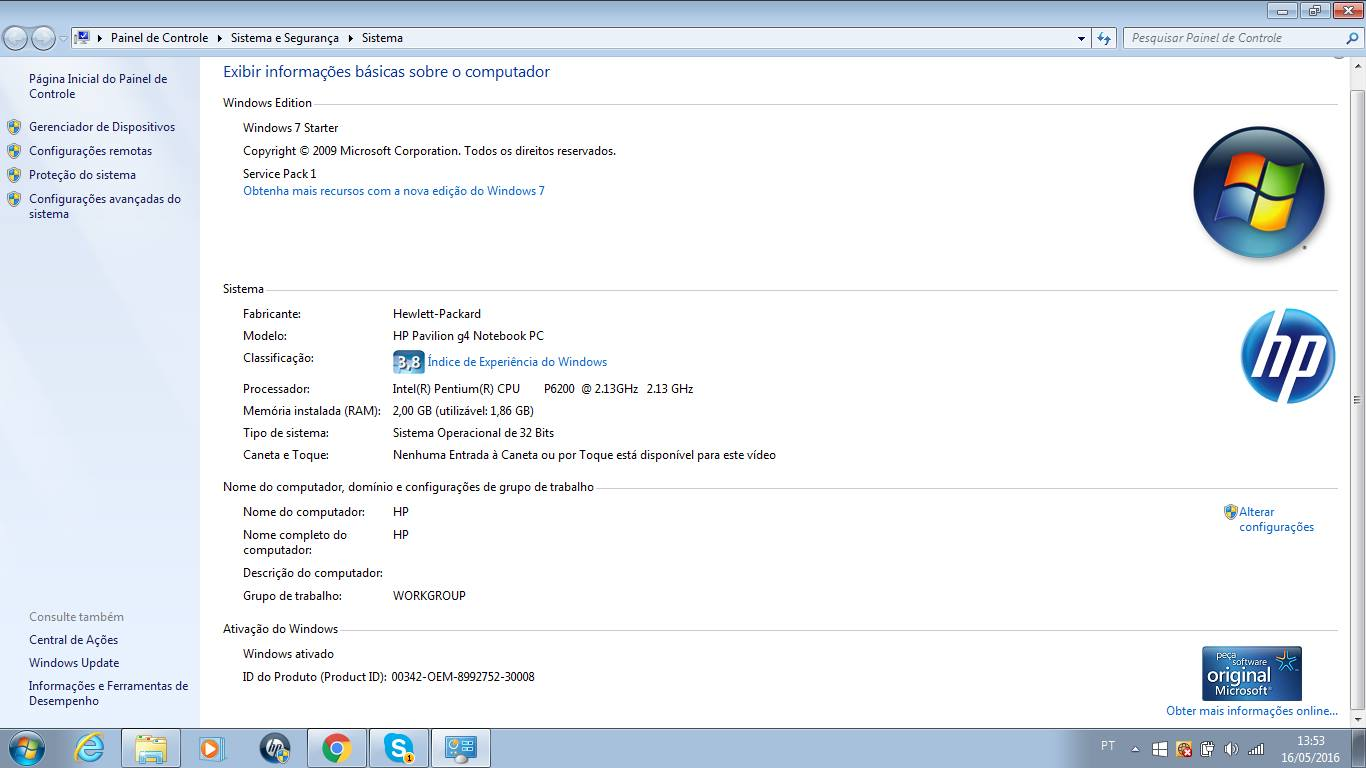
Task: Click 'Windows 7 Starter' text
Action: (291, 128)
